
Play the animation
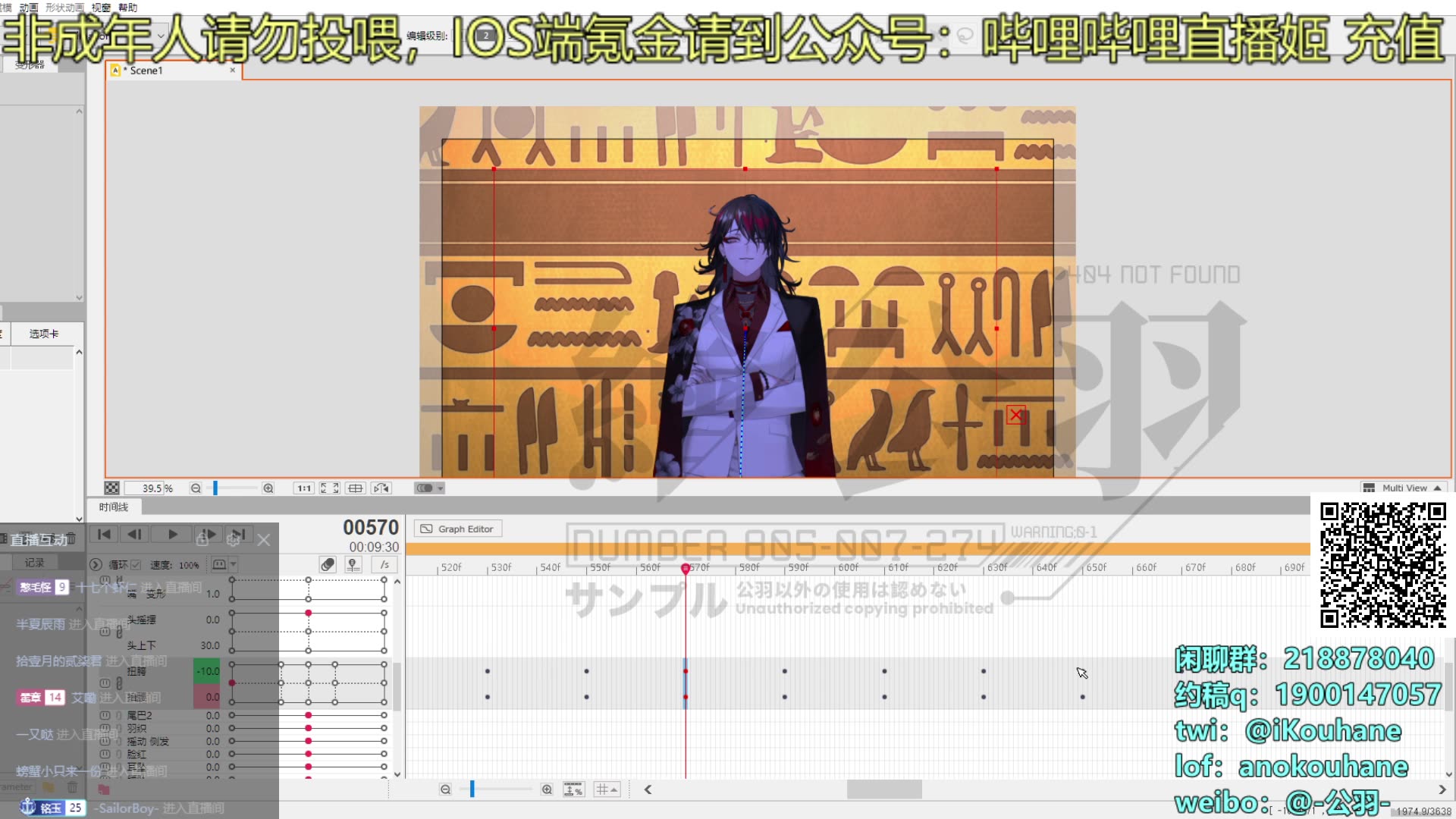pyautogui.click(x=173, y=535)
